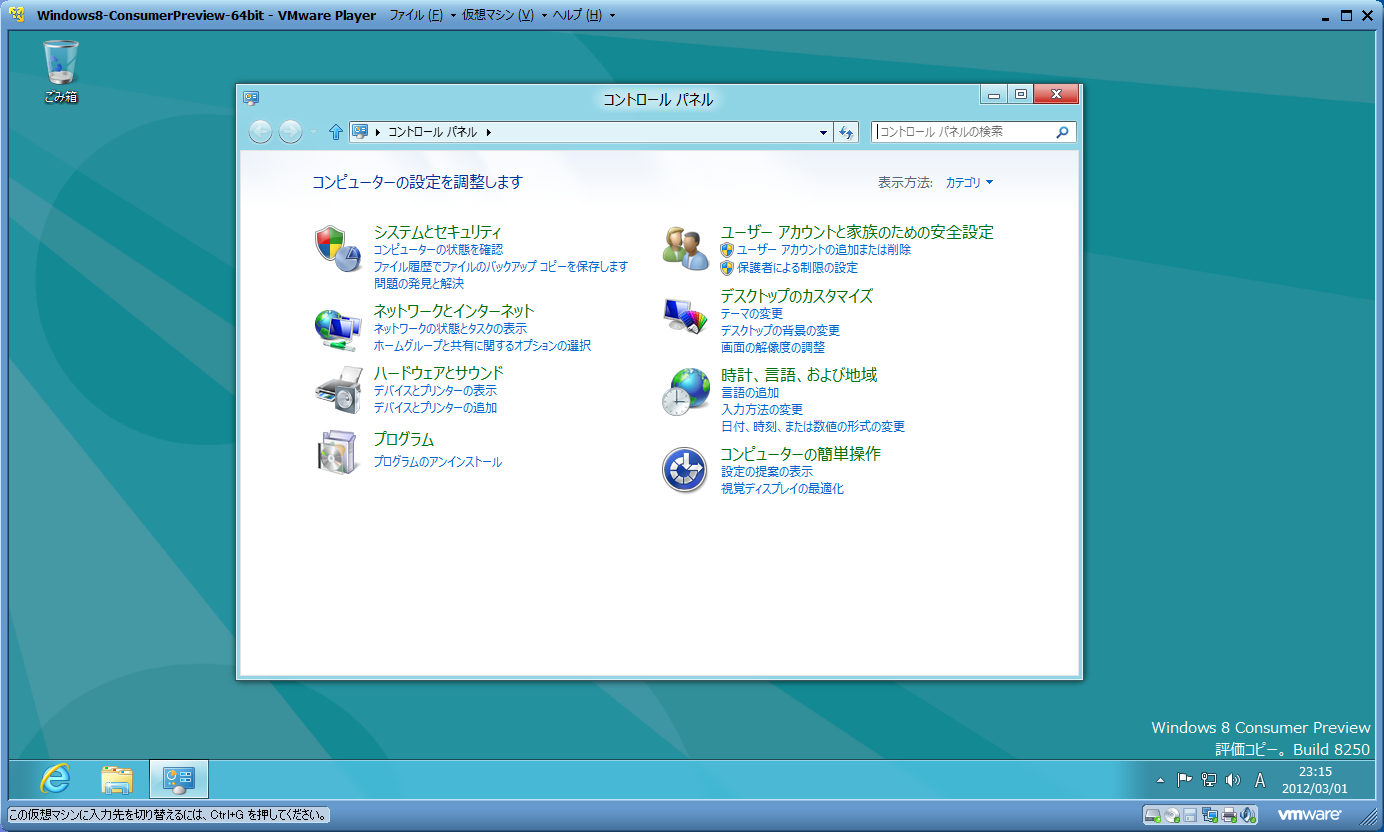Open ファイル履歴でファイルのバックアップ link
This screenshot has width=1384, height=832.
tap(500, 267)
